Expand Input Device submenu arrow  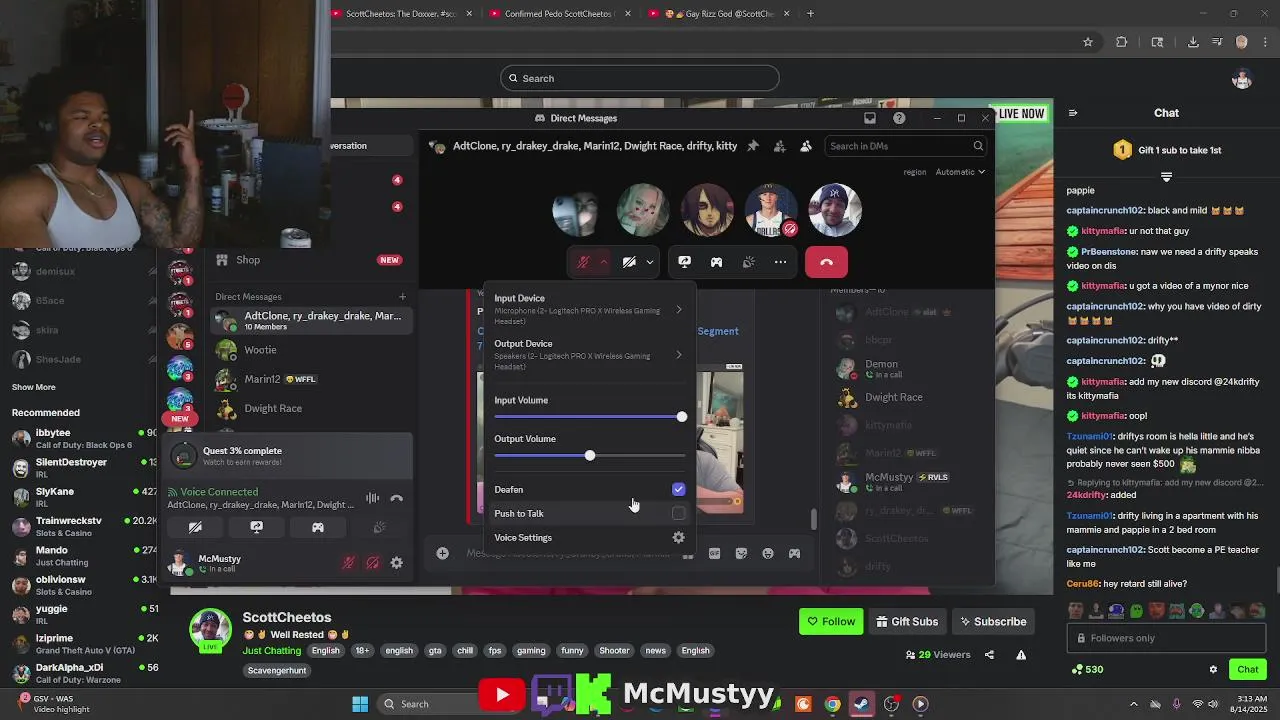(x=679, y=310)
